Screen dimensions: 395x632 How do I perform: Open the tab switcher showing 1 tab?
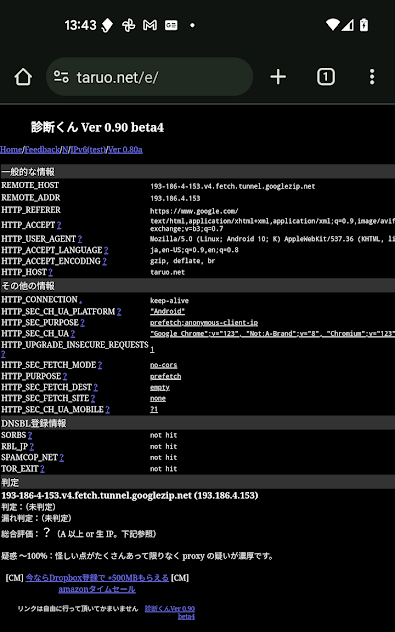point(325,77)
